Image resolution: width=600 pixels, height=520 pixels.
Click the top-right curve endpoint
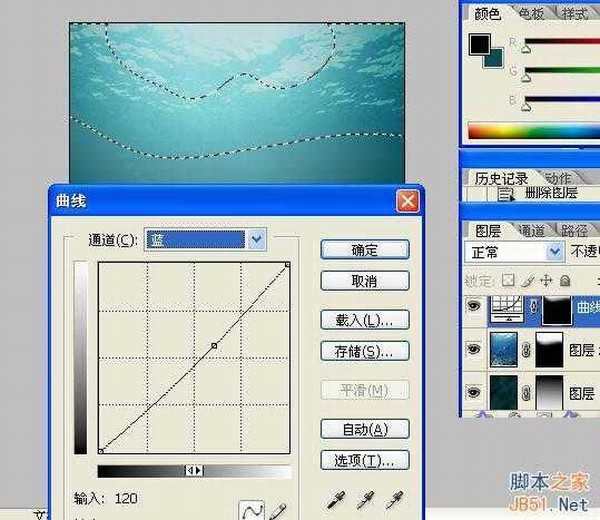[x=287, y=264]
